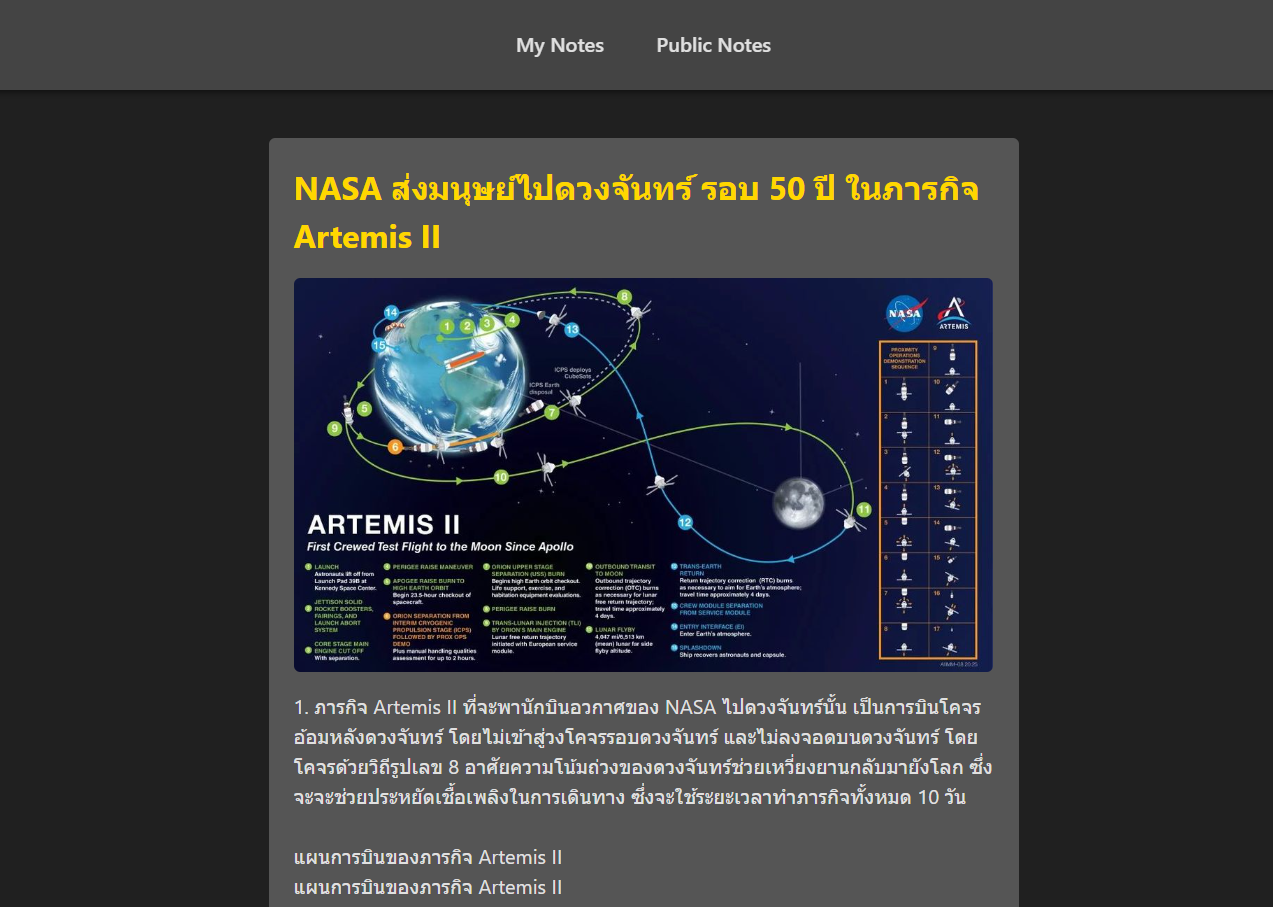Click marker 14 above the Earth
The width and height of the screenshot is (1273, 907).
click(x=390, y=313)
